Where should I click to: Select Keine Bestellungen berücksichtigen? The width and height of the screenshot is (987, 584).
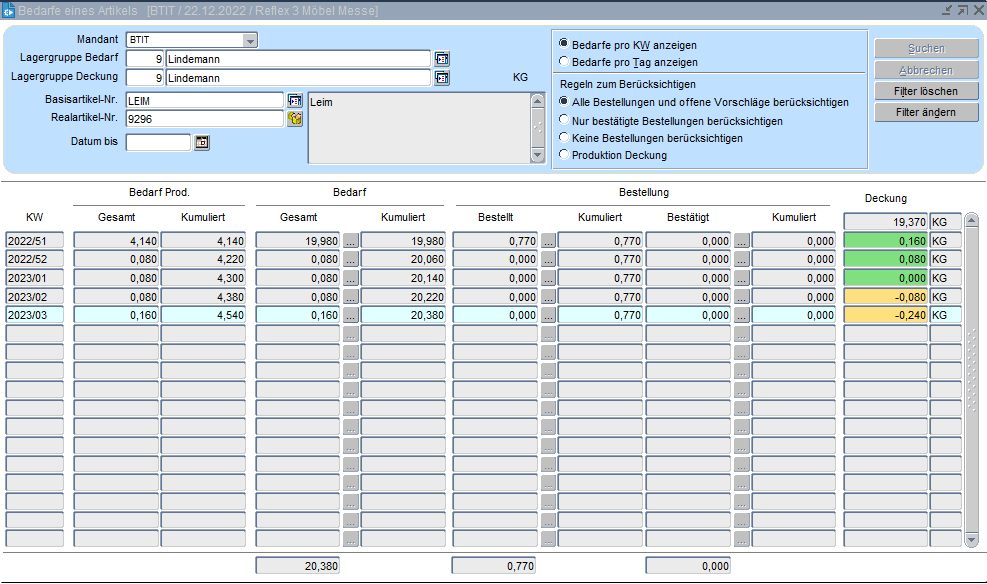(564, 138)
